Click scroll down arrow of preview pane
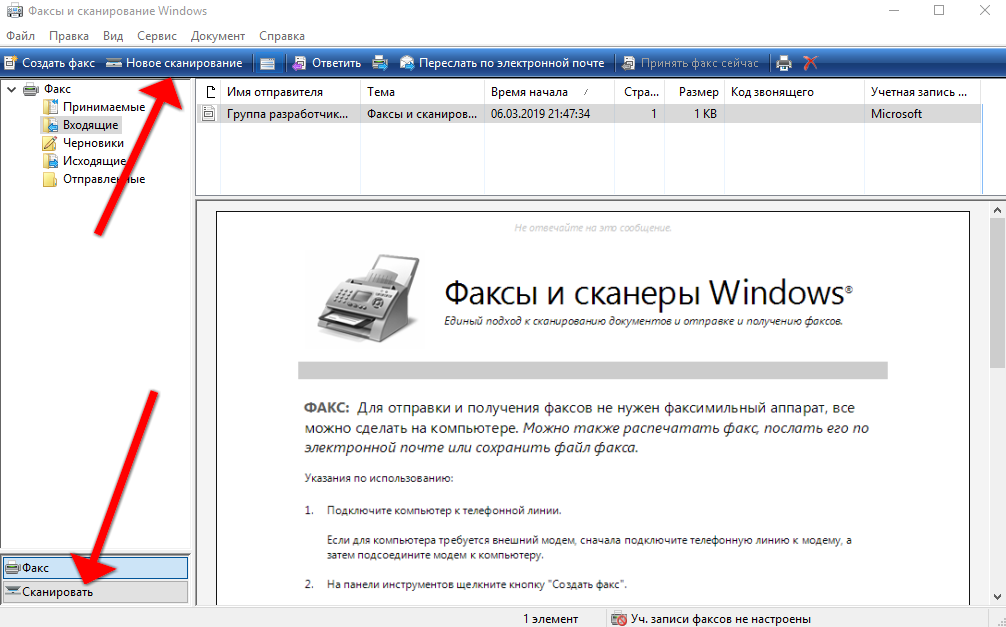1006x627 pixels. coord(998,597)
